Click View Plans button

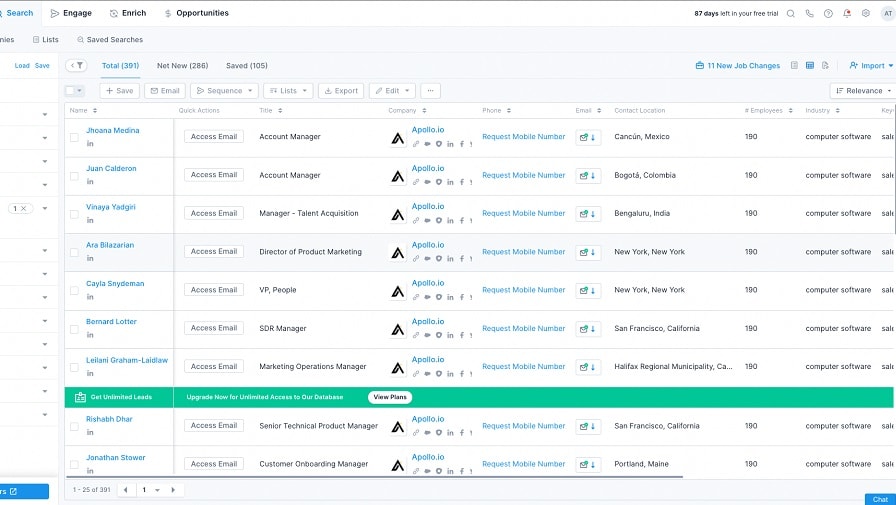390,397
